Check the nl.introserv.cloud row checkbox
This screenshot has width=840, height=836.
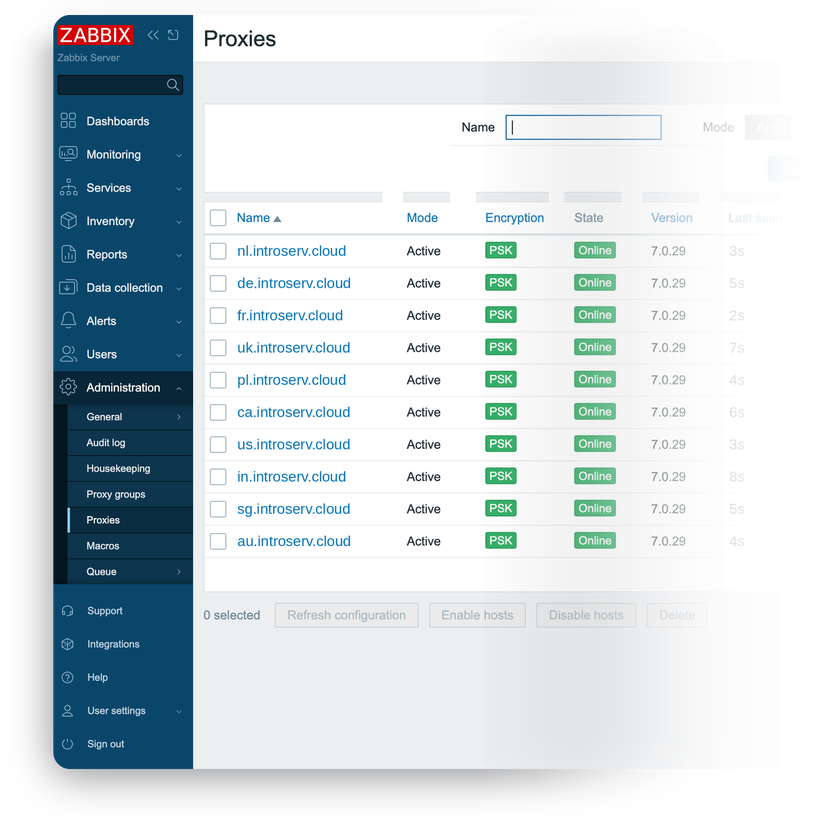point(218,251)
